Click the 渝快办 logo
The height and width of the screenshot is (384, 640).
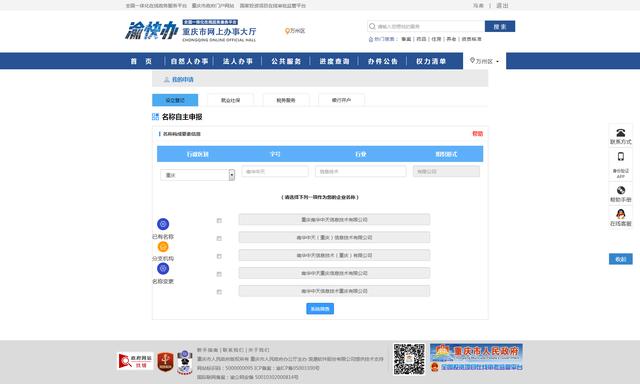(x=151, y=30)
